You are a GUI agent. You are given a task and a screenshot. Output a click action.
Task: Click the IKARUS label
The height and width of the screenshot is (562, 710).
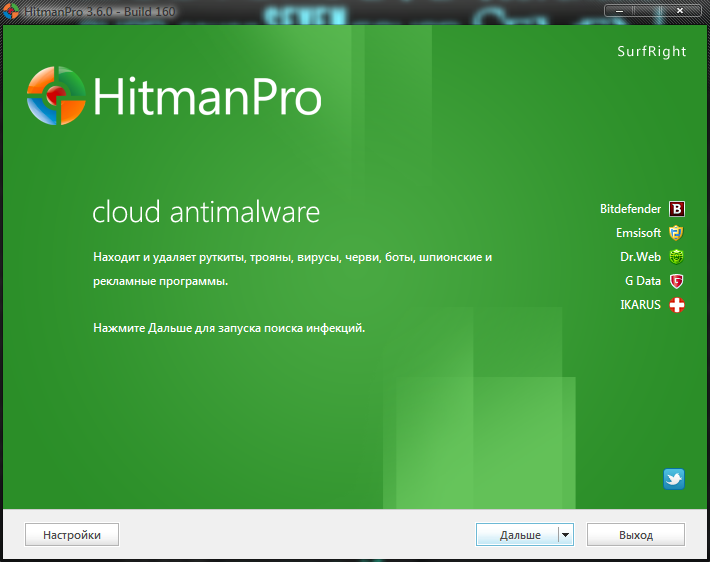640,305
